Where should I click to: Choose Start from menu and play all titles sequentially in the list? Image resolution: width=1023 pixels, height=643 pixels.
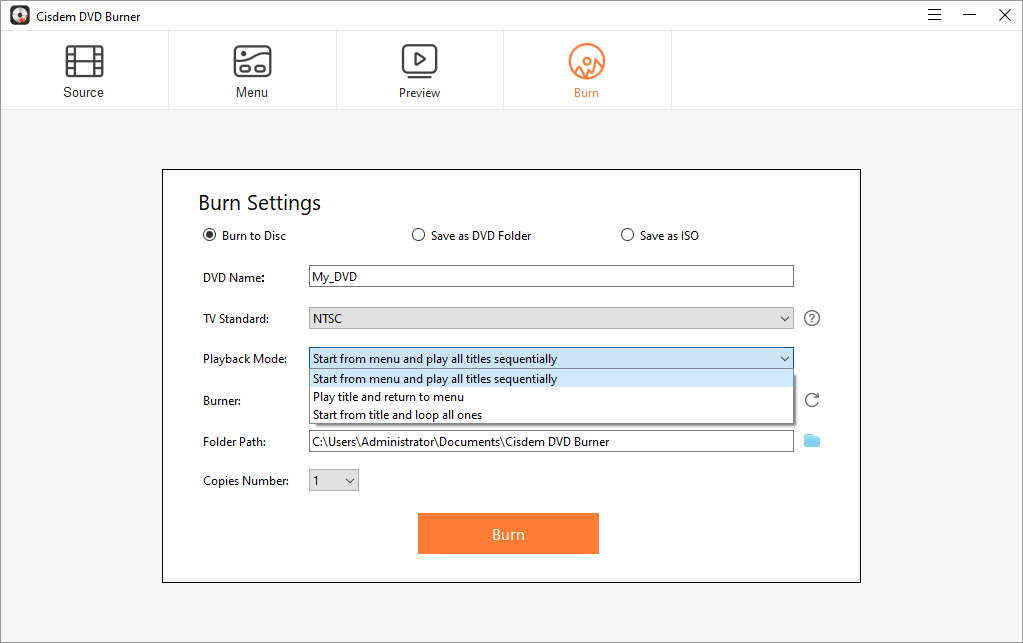[551, 379]
